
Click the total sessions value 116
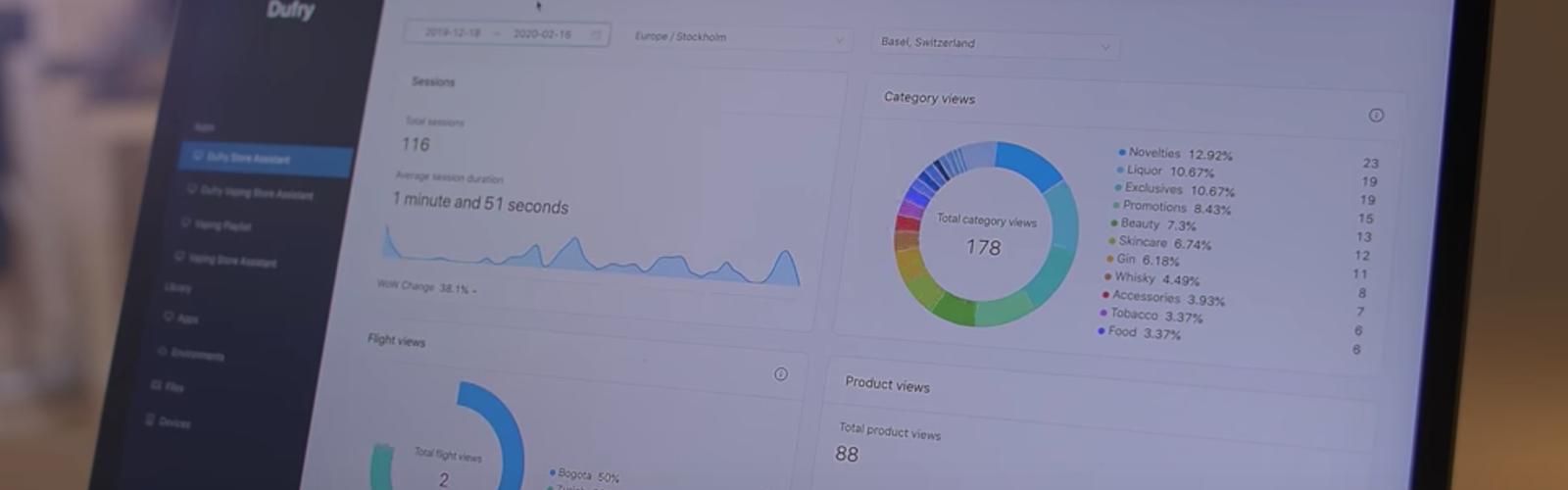point(416,145)
